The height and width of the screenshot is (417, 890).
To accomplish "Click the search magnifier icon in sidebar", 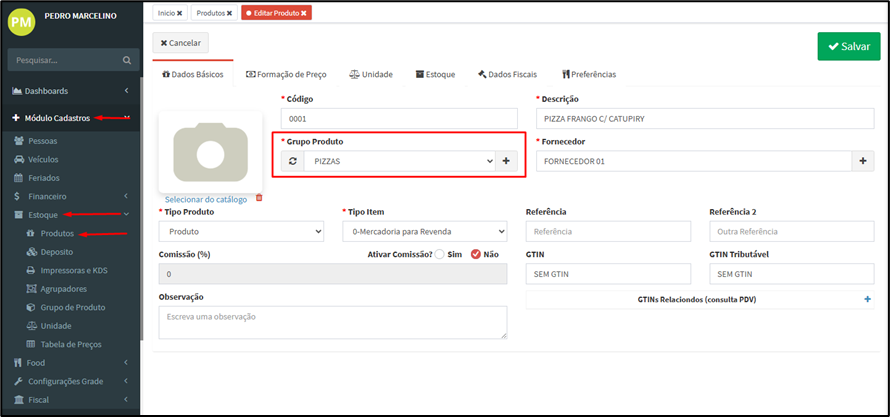I will pos(126,61).
